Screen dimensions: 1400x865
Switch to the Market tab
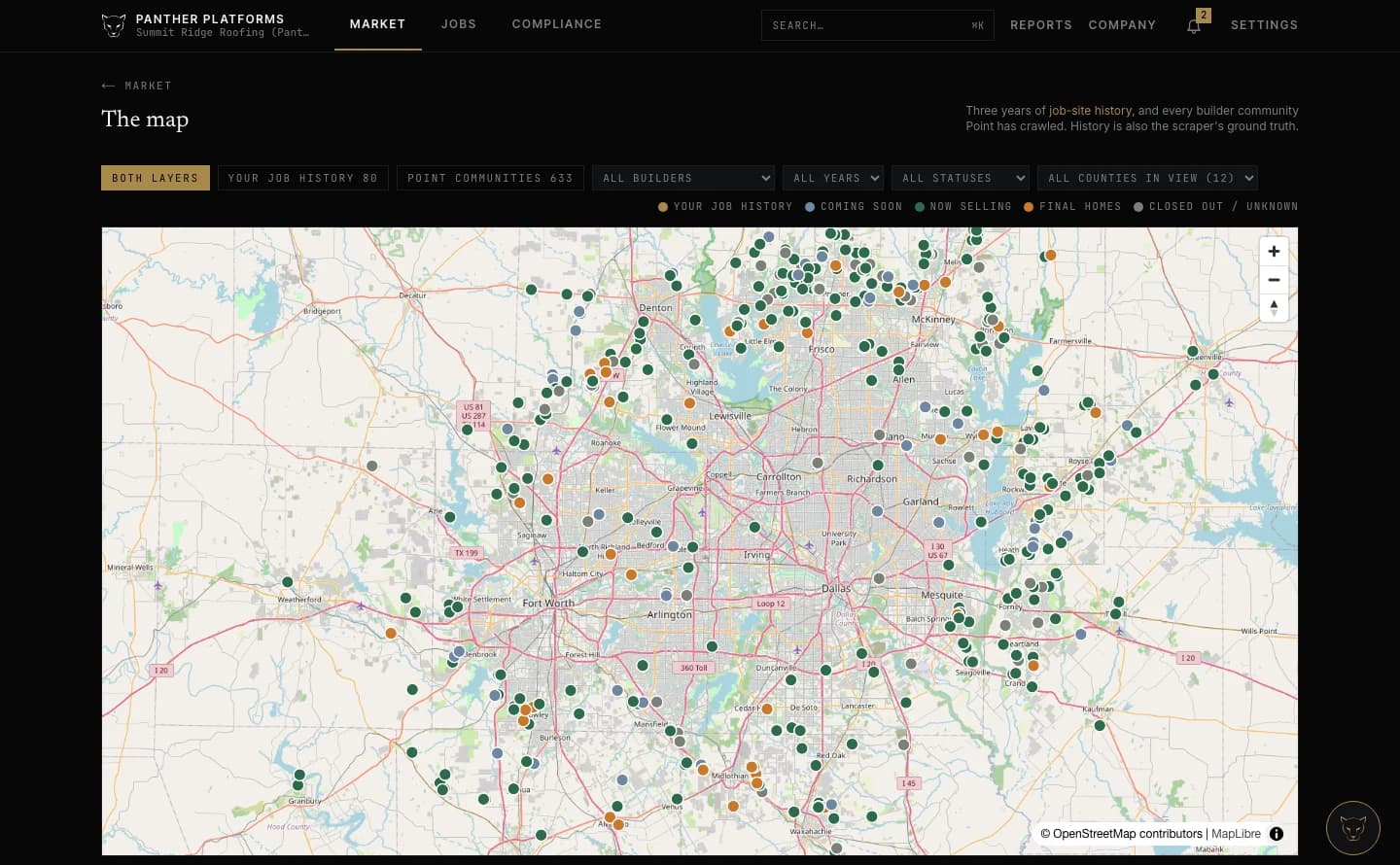[378, 24]
